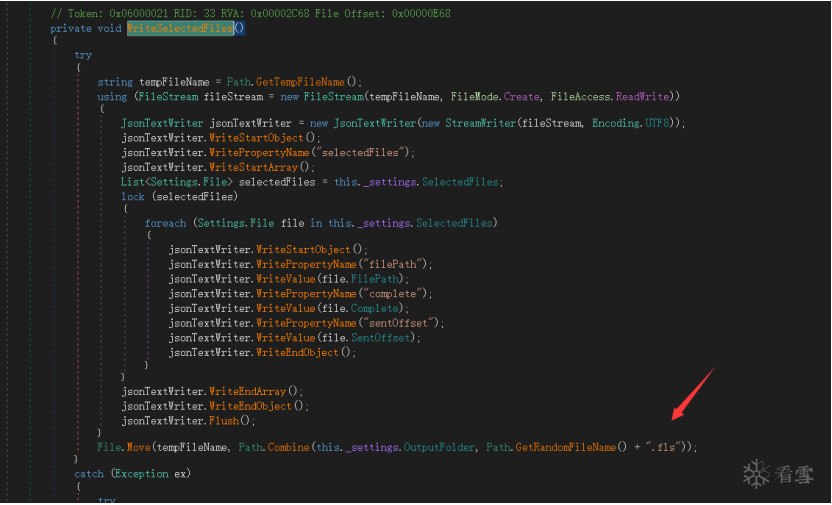
Task: Click the 'foreach' keyword
Action: point(166,223)
